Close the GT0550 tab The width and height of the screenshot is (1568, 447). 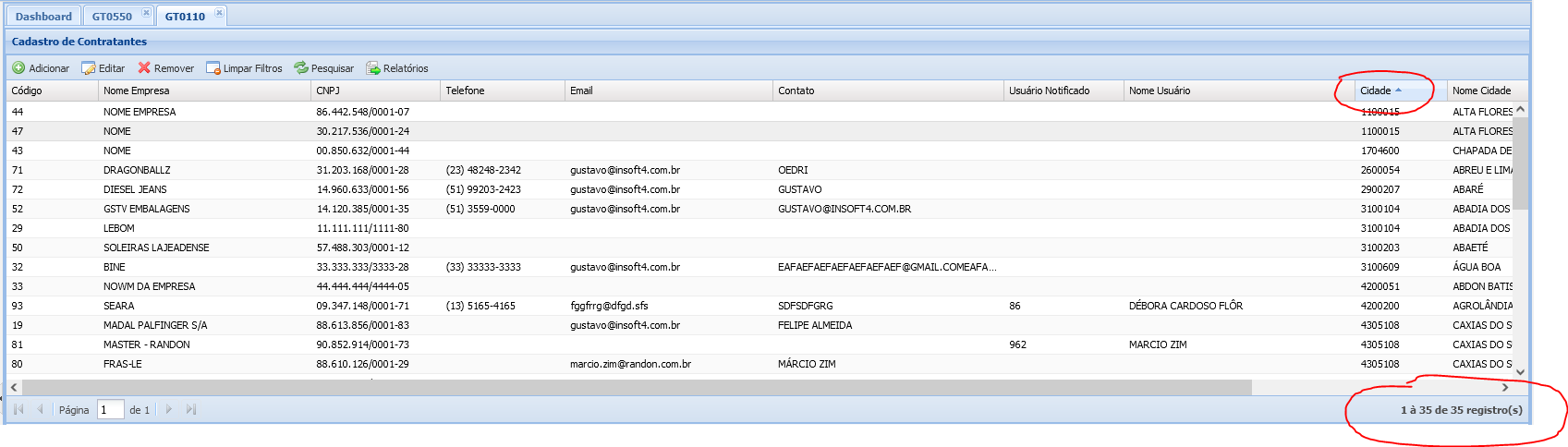tap(146, 12)
